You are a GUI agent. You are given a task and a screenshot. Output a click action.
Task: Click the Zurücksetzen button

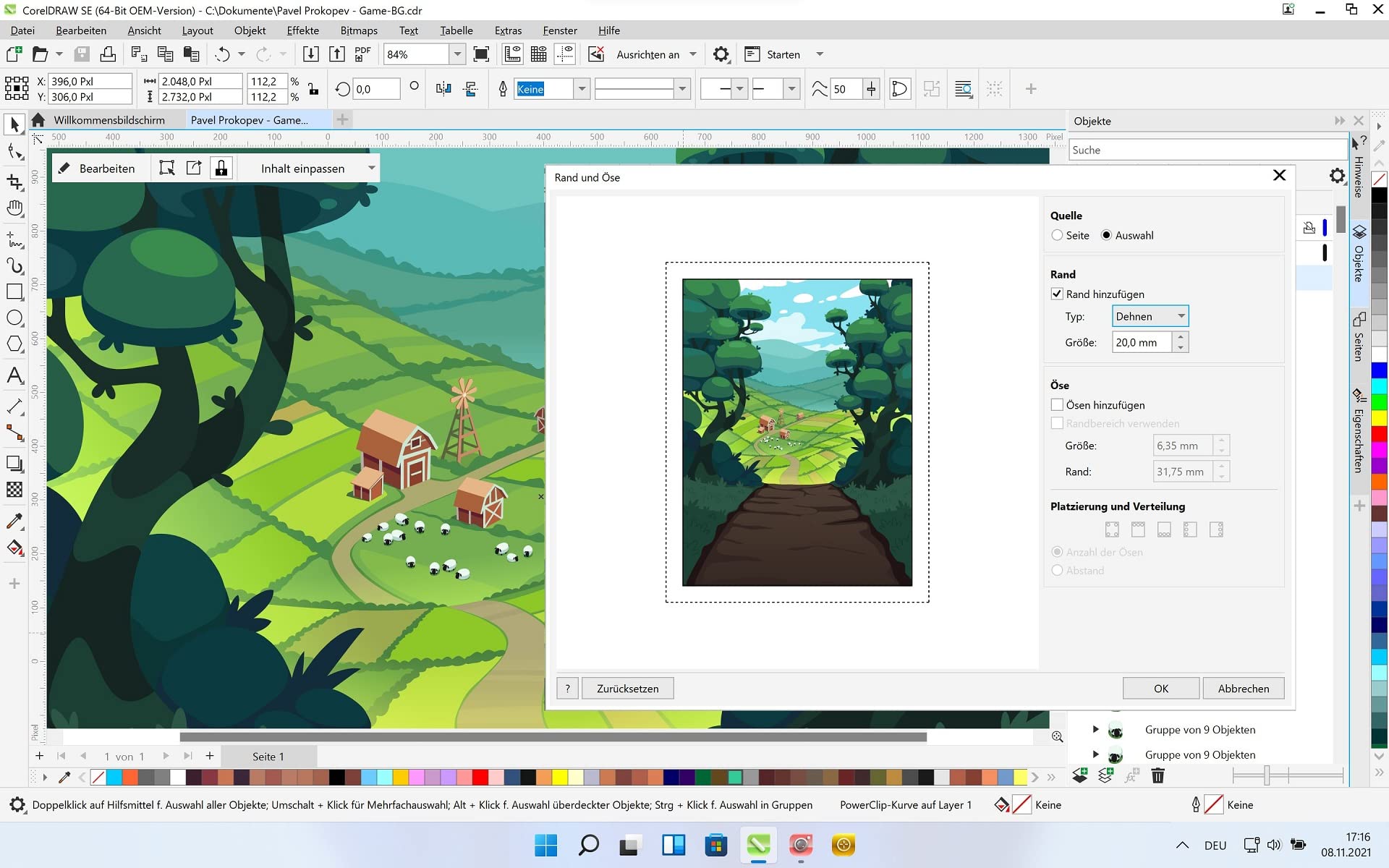coord(627,689)
